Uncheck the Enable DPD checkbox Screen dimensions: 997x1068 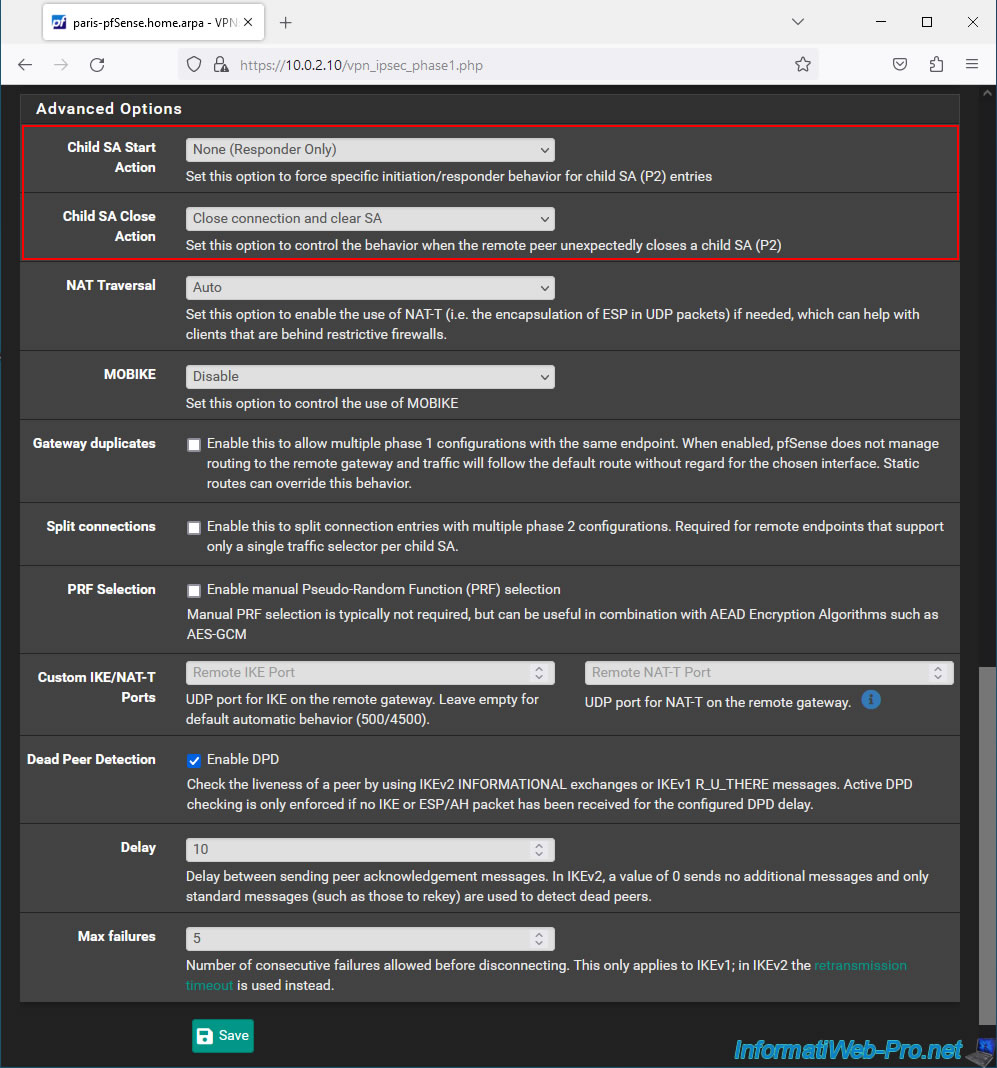coord(194,760)
